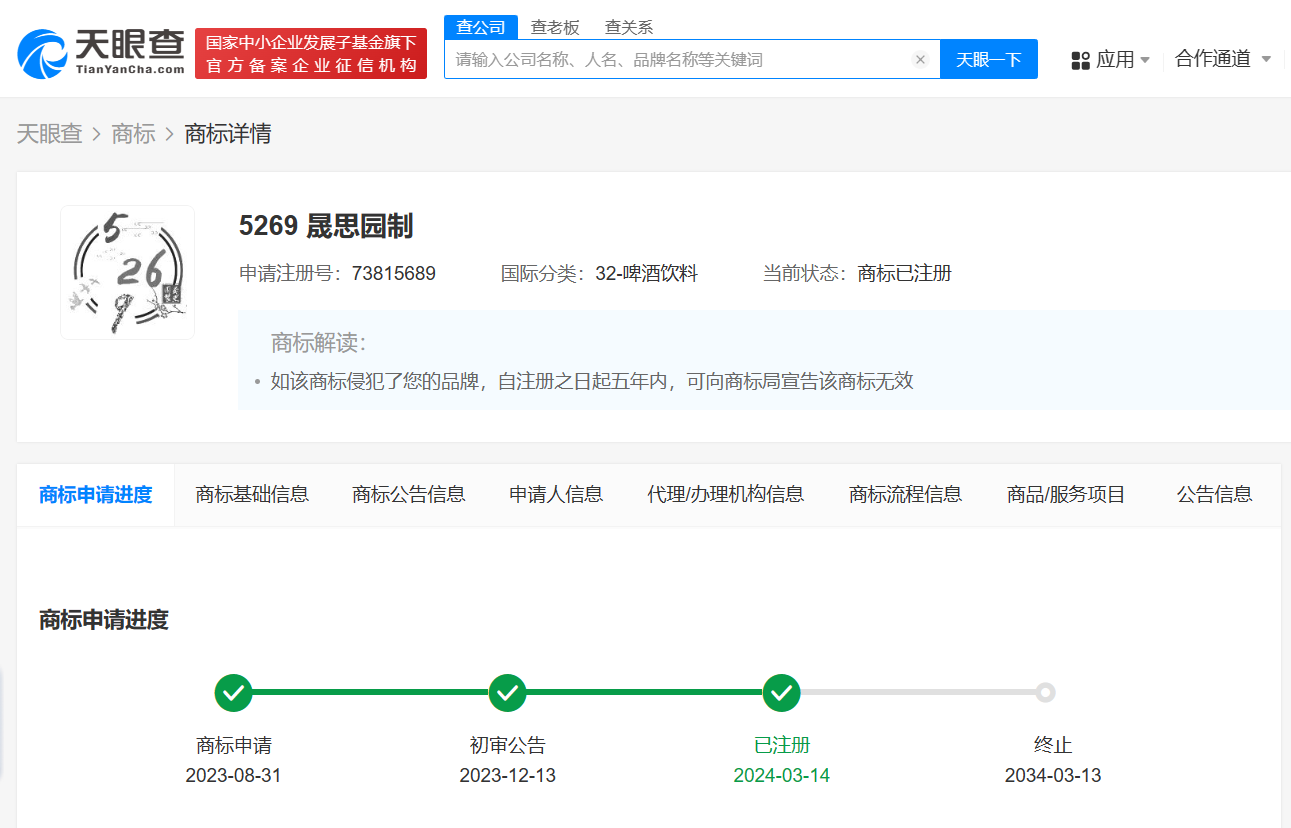Expand the 合作通道 dropdown

click(1216, 58)
